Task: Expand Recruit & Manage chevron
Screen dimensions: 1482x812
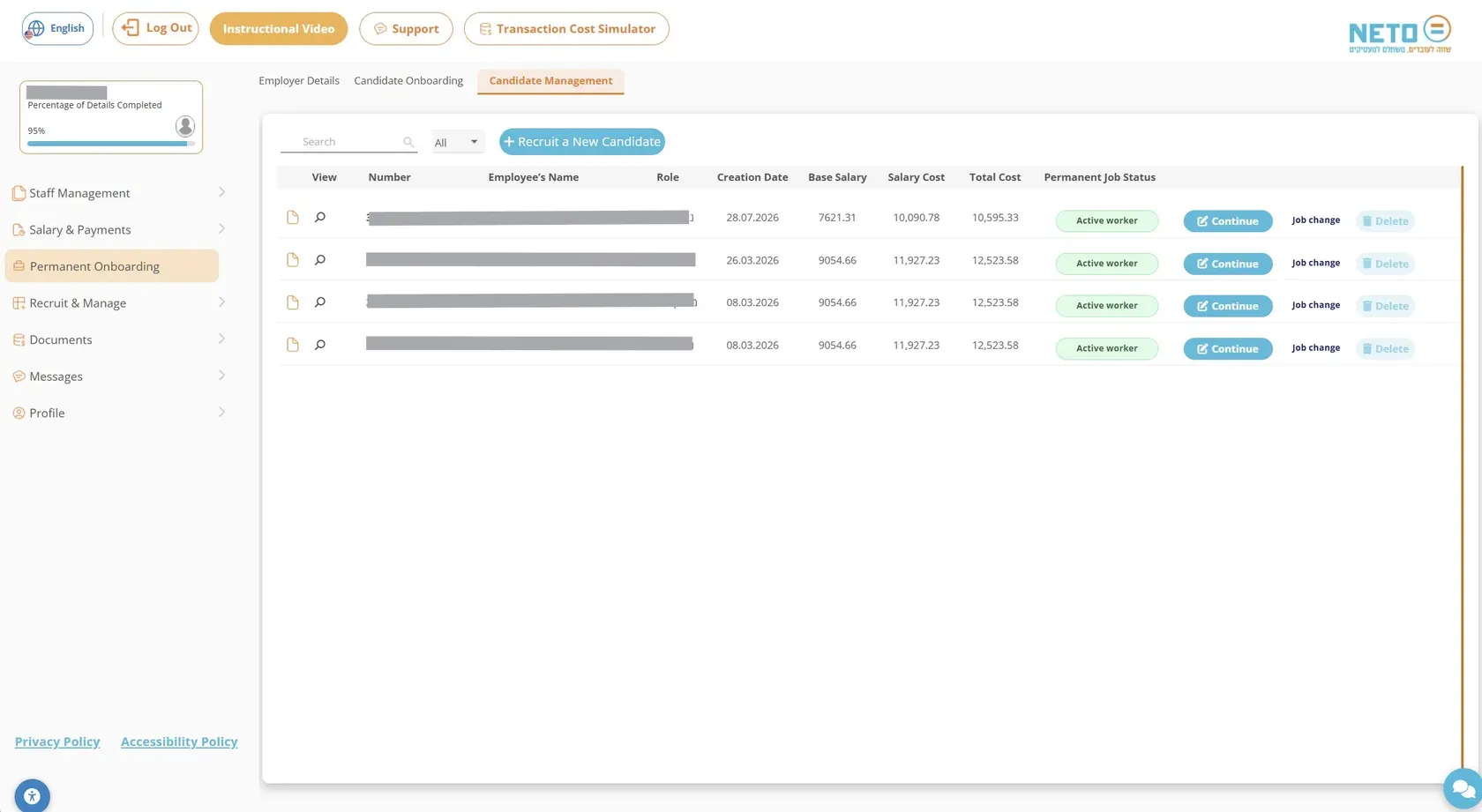Action: [x=221, y=302]
